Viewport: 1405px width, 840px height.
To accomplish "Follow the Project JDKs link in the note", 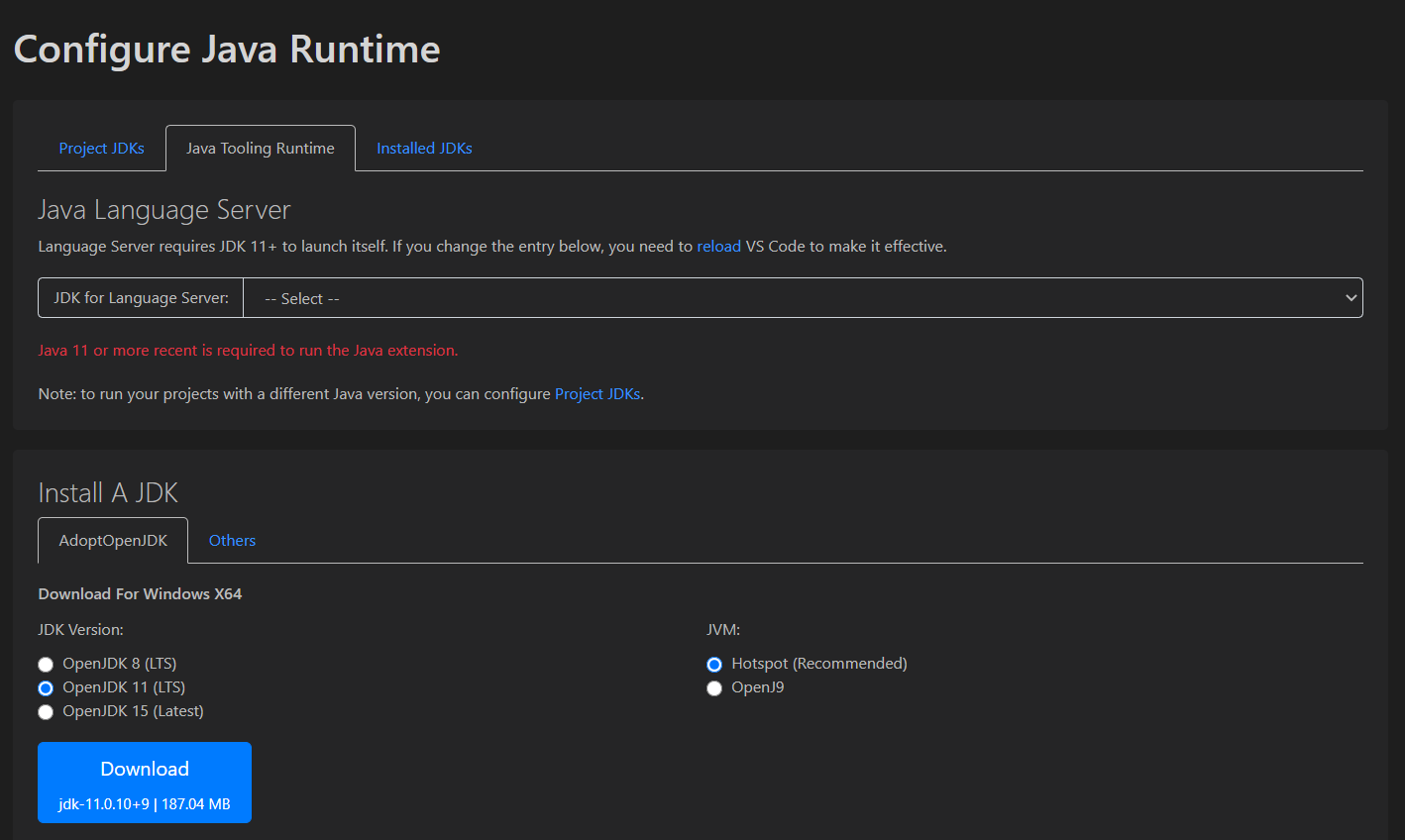I will [x=597, y=394].
